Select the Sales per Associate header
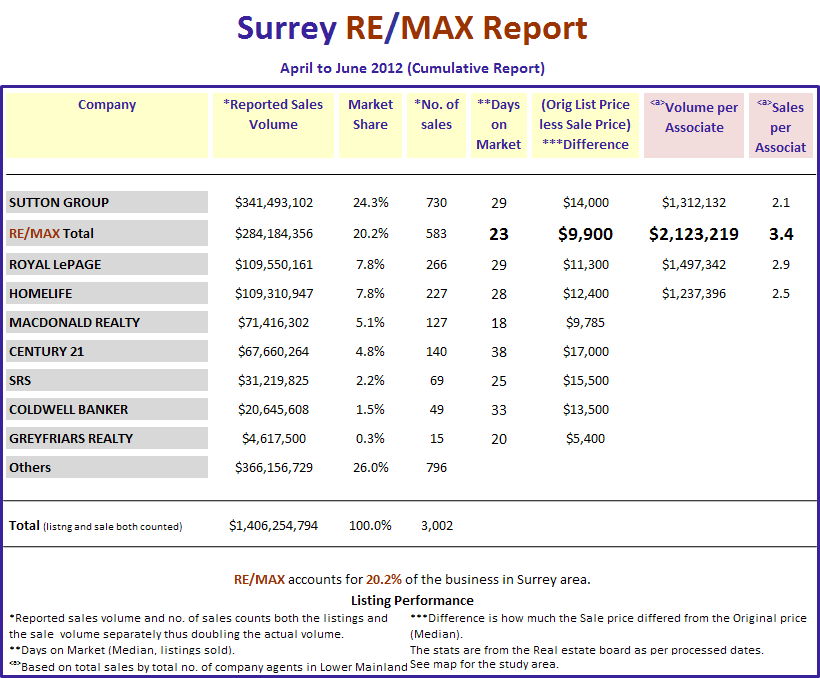820x678 pixels. tap(781, 124)
